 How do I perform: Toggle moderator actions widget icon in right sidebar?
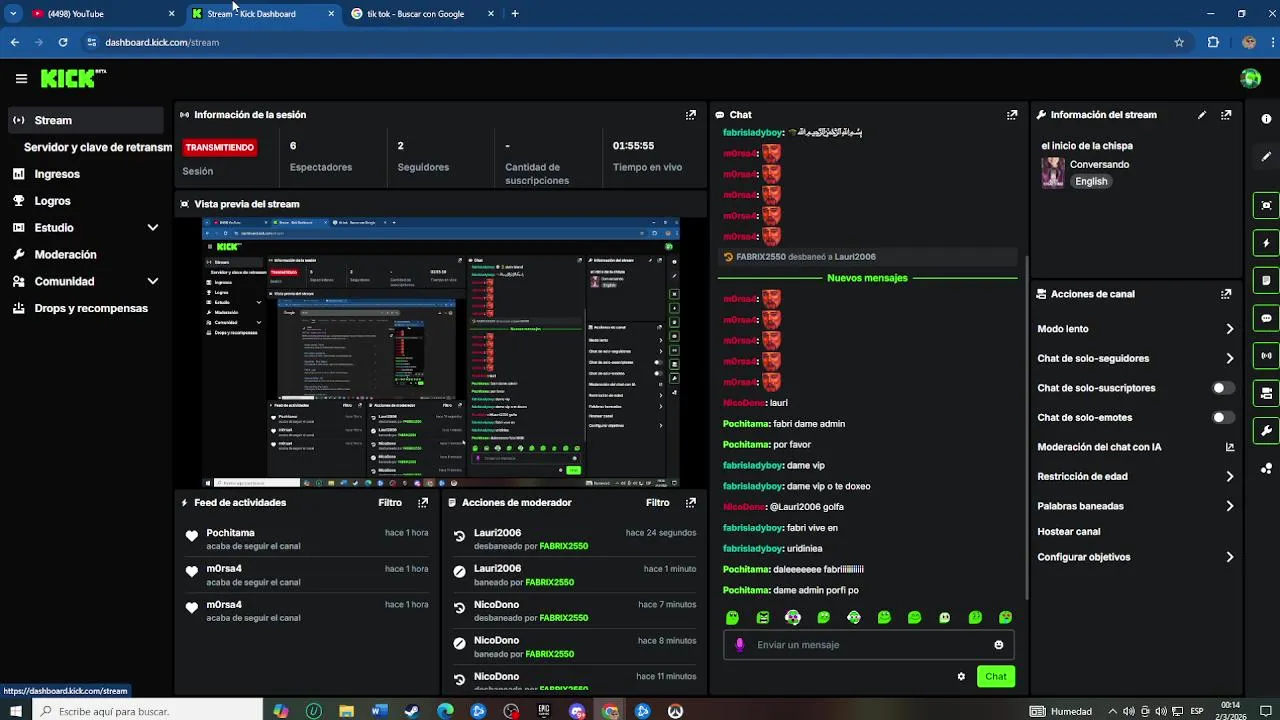1266,393
